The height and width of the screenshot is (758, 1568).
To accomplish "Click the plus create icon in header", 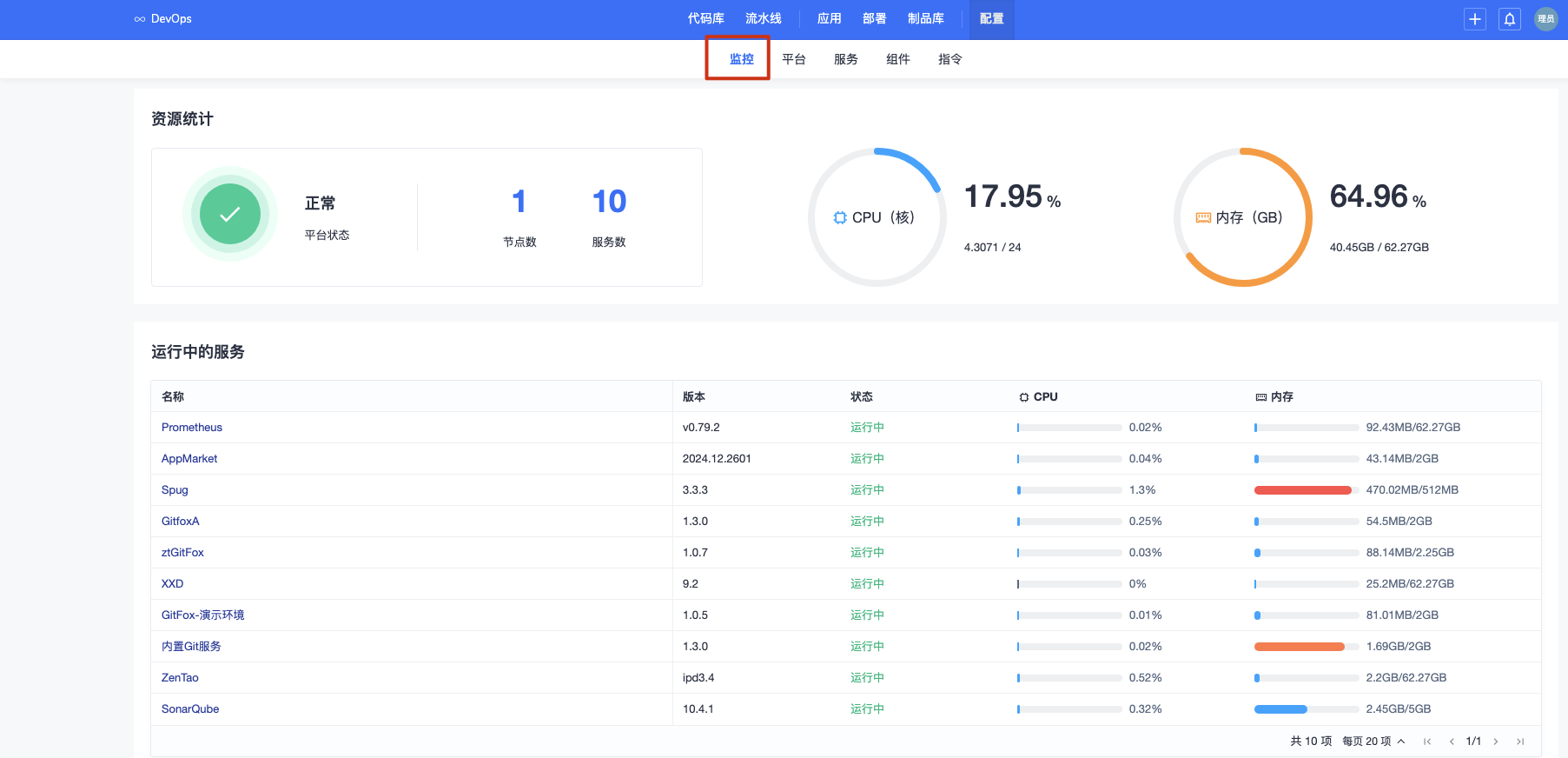I will (x=1474, y=19).
